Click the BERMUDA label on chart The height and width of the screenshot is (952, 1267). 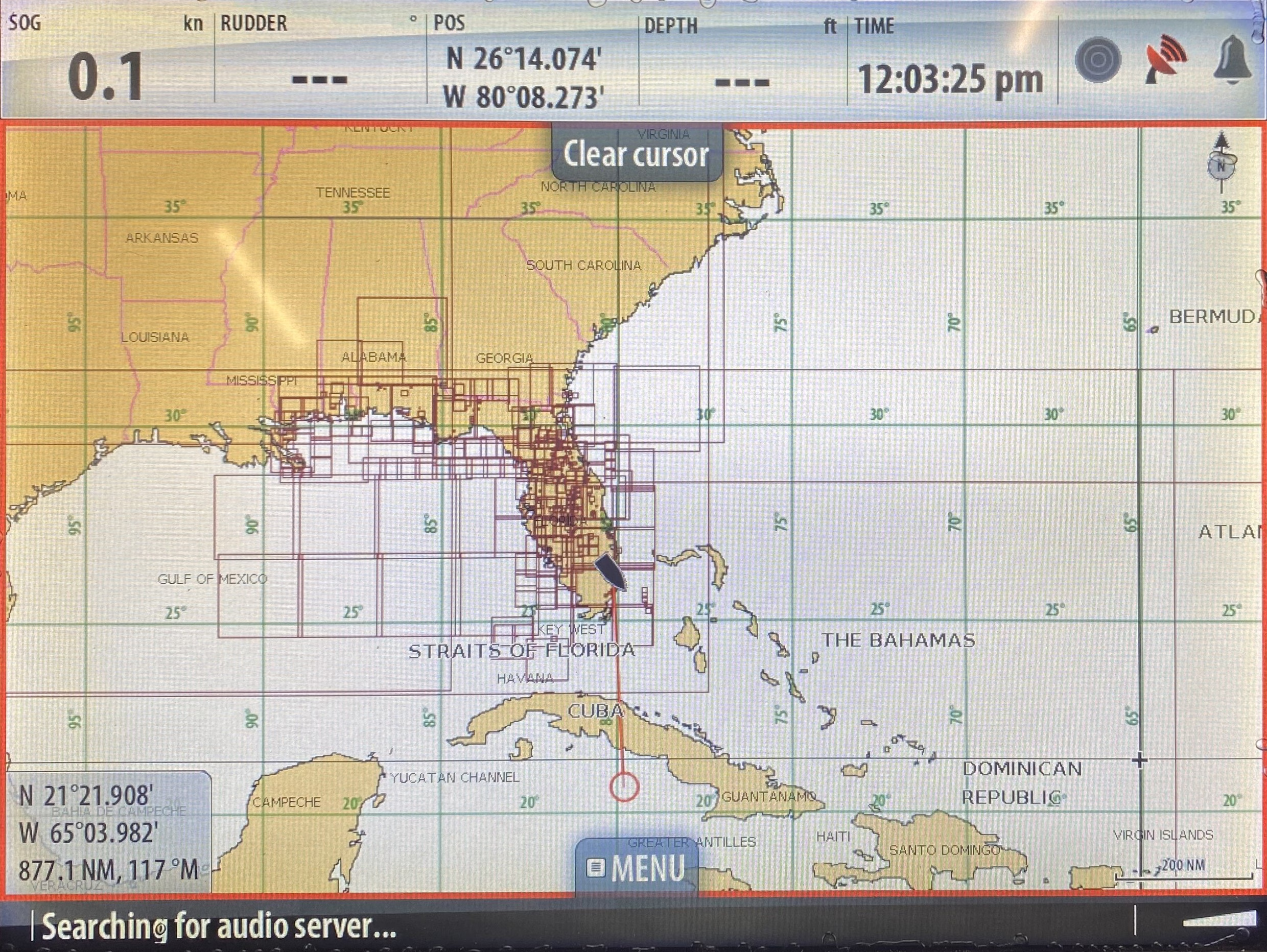coord(1216,317)
